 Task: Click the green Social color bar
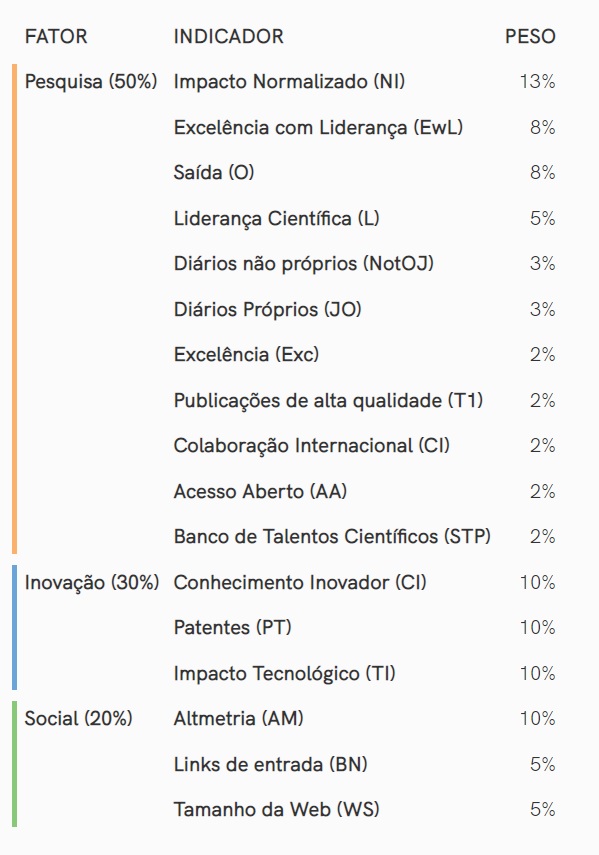15,764
